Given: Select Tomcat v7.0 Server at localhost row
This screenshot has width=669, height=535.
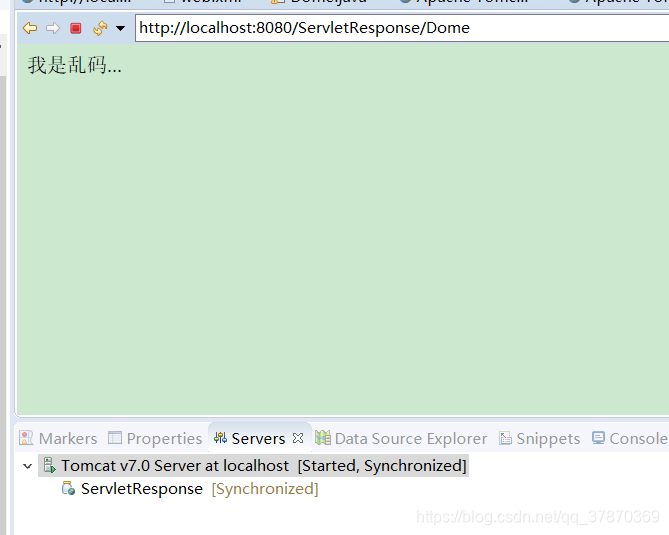Looking at the screenshot, I should click(x=253, y=465).
